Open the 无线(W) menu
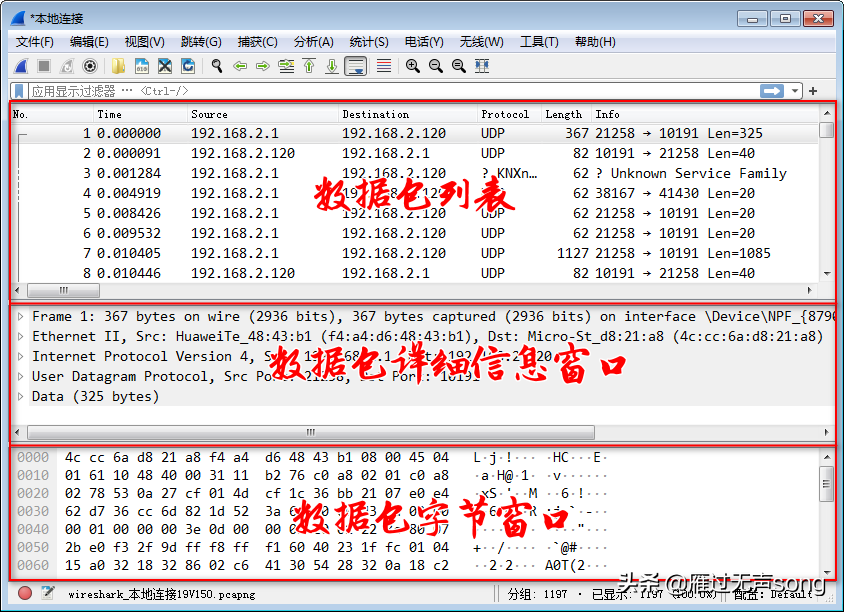This screenshot has width=844, height=612. pyautogui.click(x=481, y=42)
